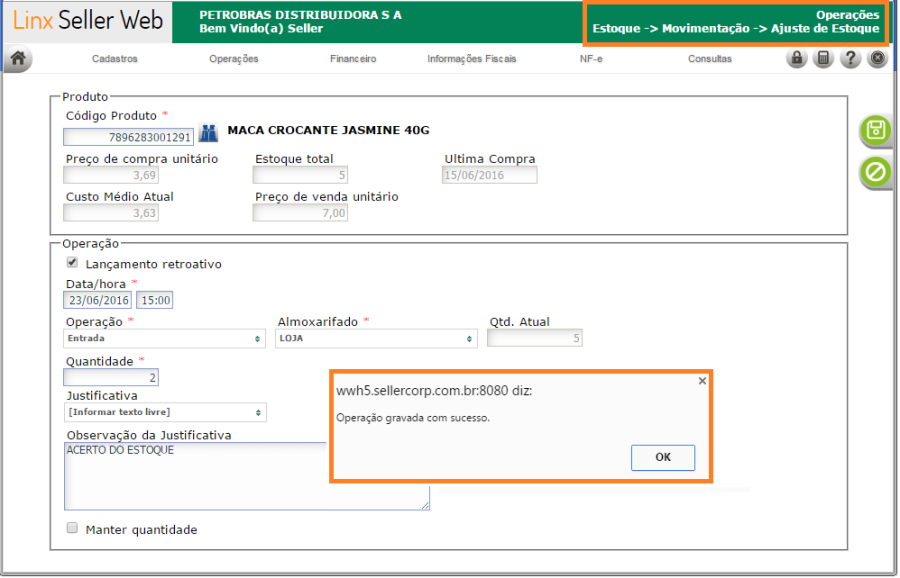Open the Operações menu
Screen dimensions: 900x578
tap(234, 59)
